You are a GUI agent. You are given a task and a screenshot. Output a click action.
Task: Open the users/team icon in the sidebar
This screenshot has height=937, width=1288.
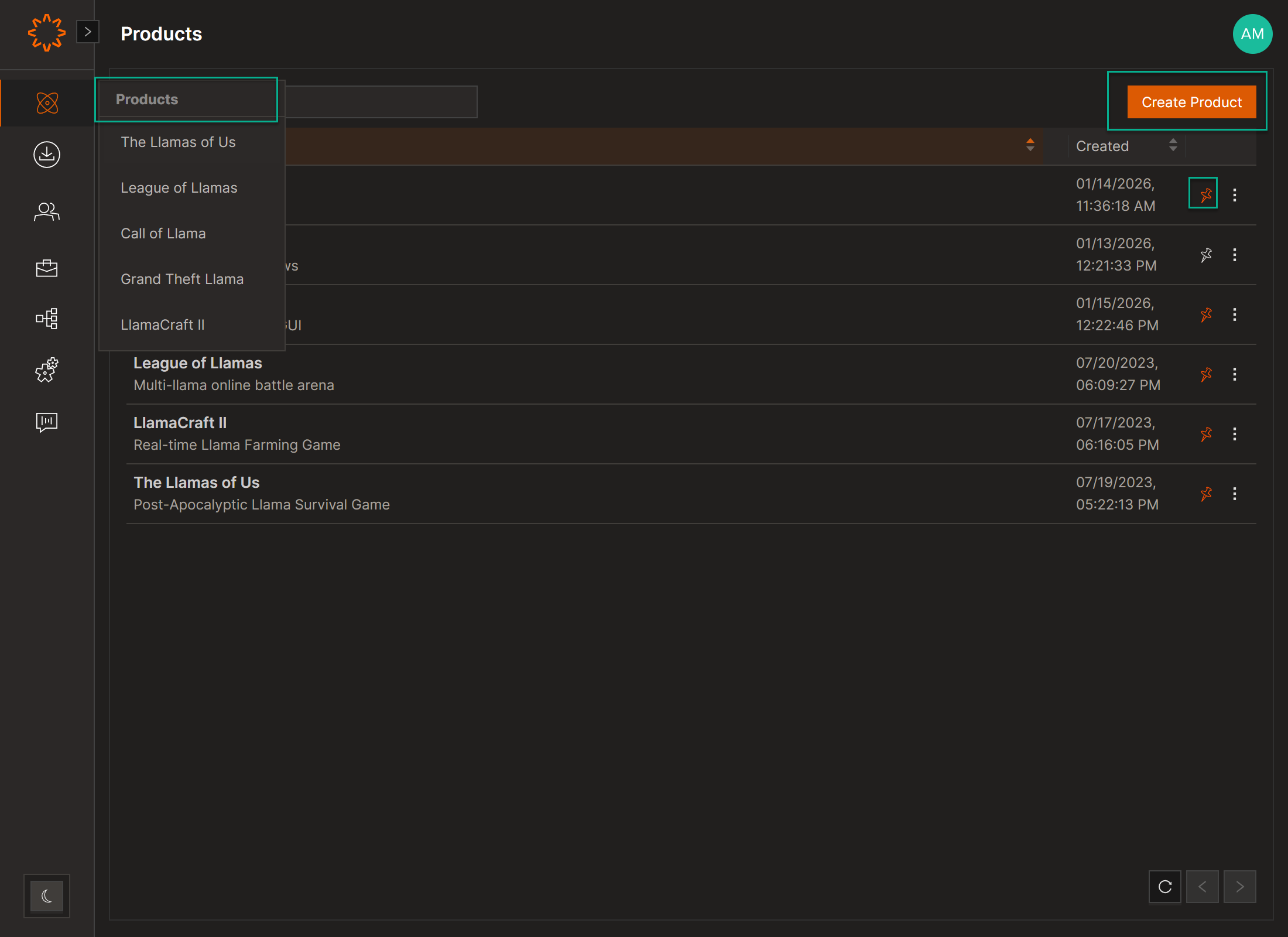pyautogui.click(x=47, y=211)
